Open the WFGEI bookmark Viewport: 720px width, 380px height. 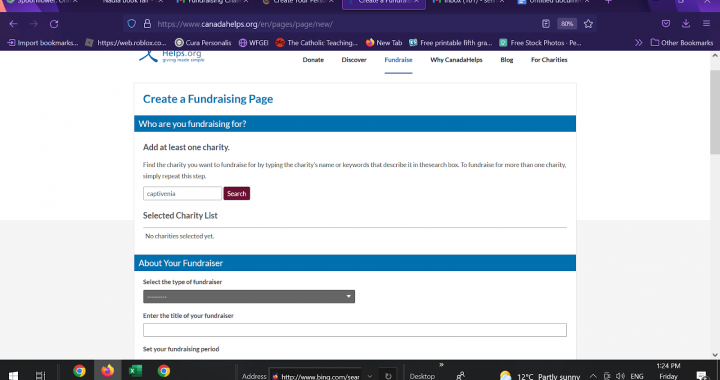[253, 43]
